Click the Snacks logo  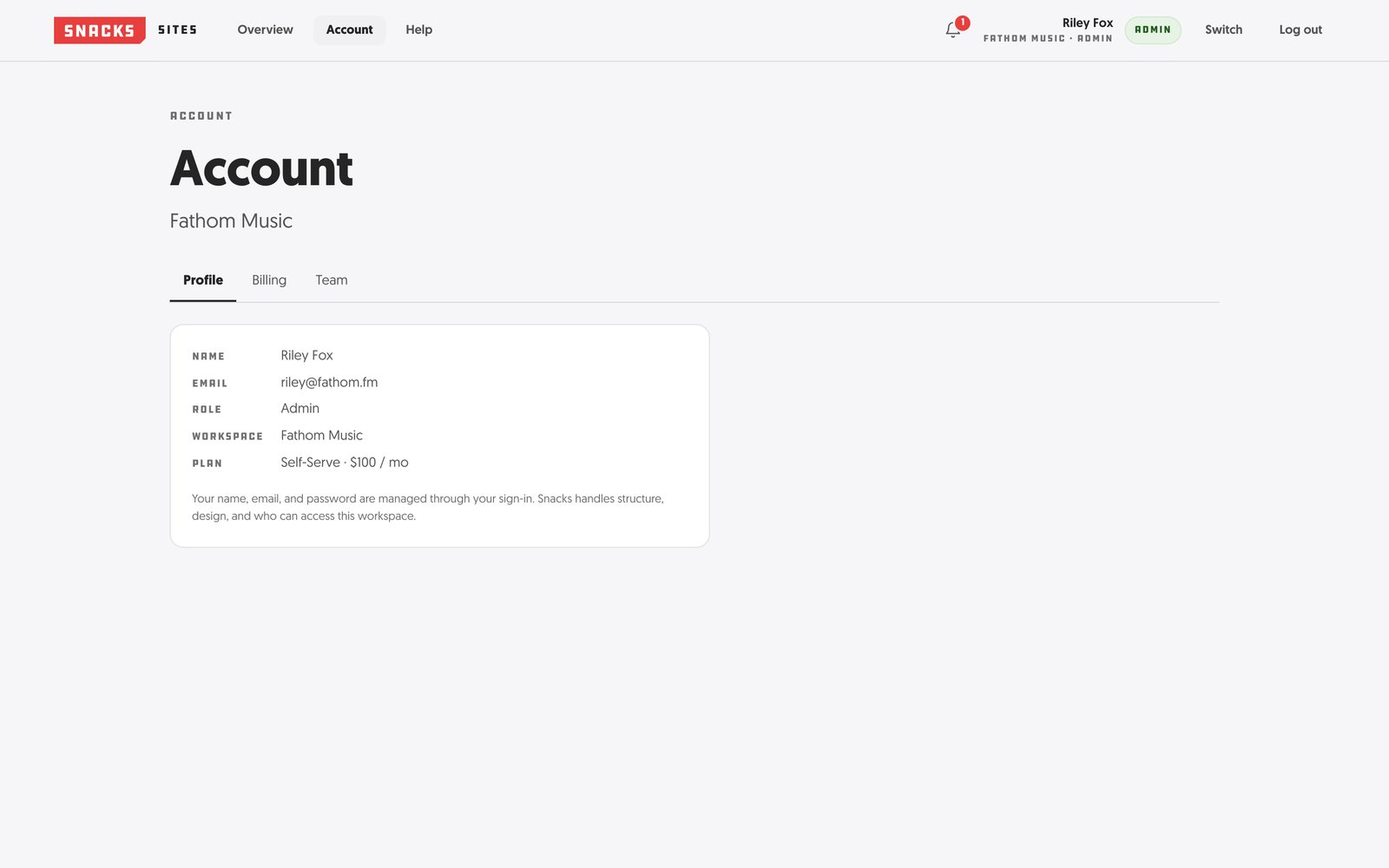point(100,30)
